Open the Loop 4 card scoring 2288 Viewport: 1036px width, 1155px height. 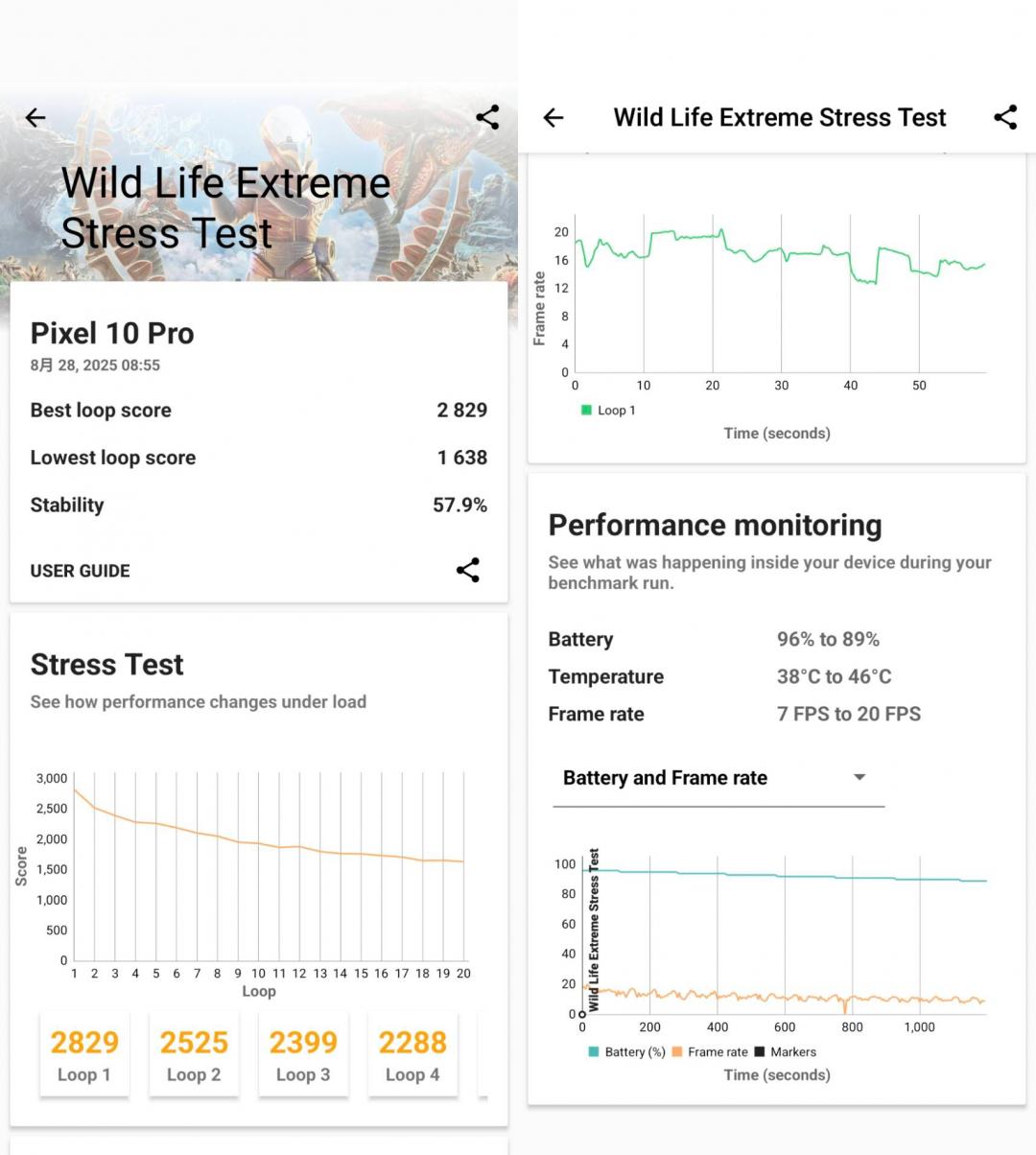point(412,1054)
